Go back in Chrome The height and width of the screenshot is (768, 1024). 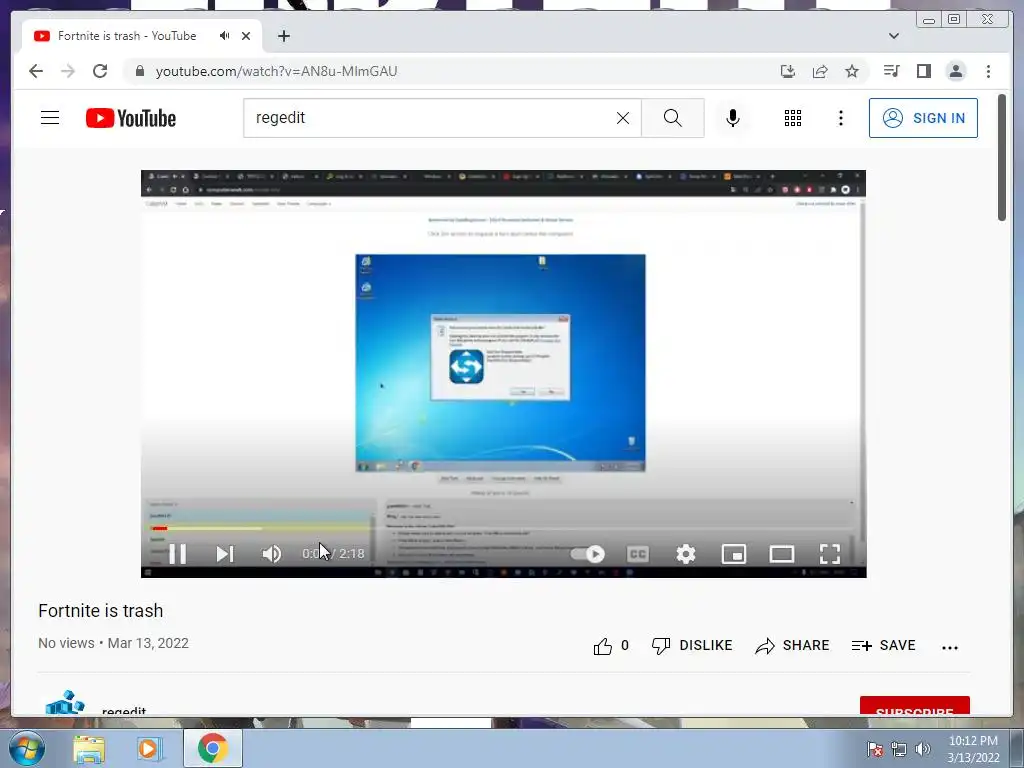coord(36,71)
